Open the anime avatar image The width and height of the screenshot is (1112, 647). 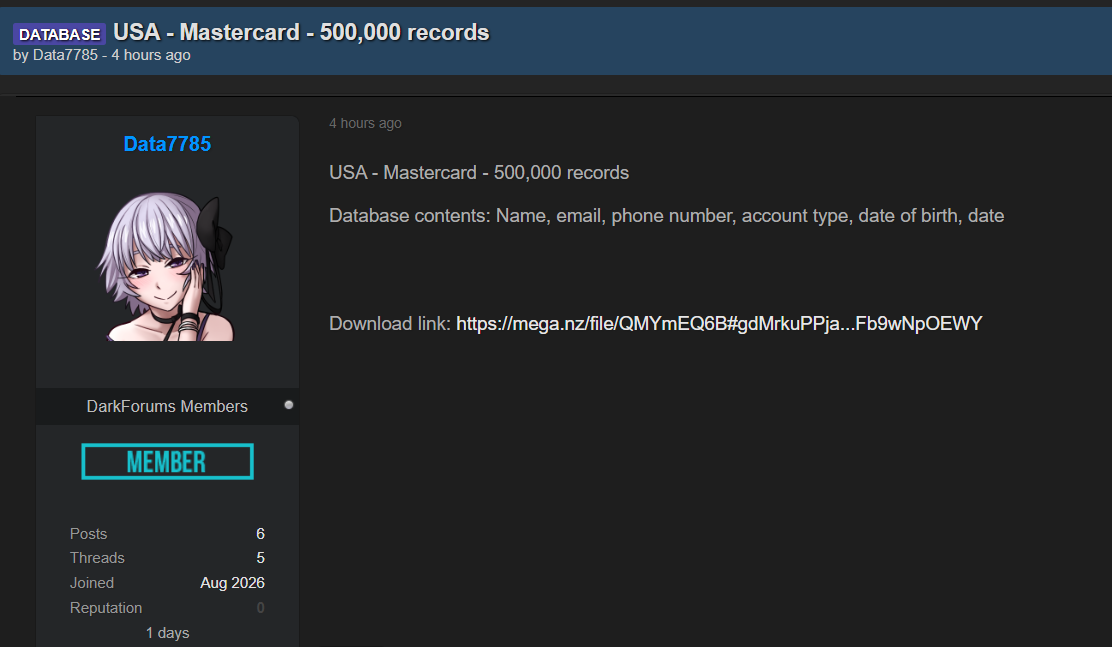[x=167, y=267]
